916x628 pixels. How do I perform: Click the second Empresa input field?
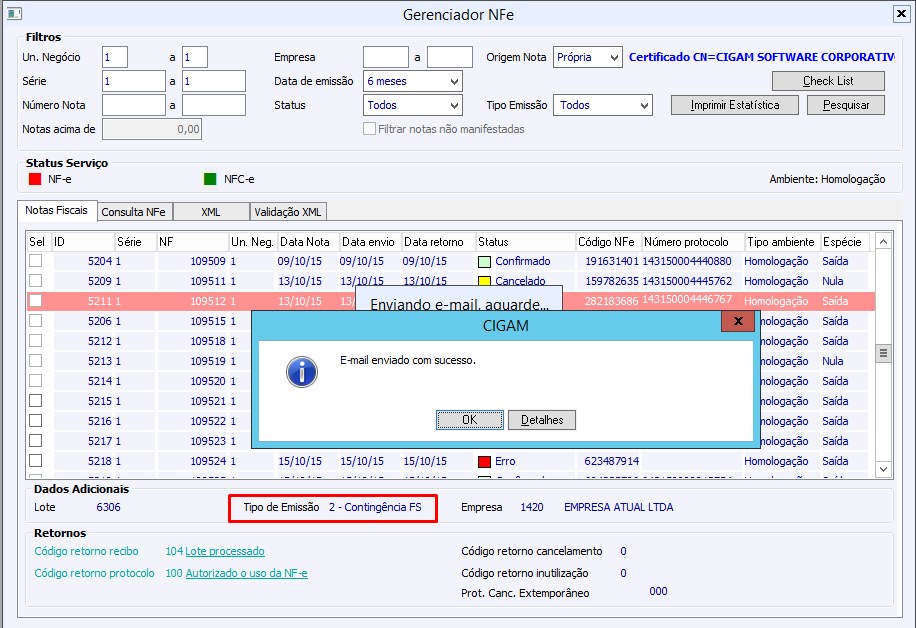pos(450,57)
